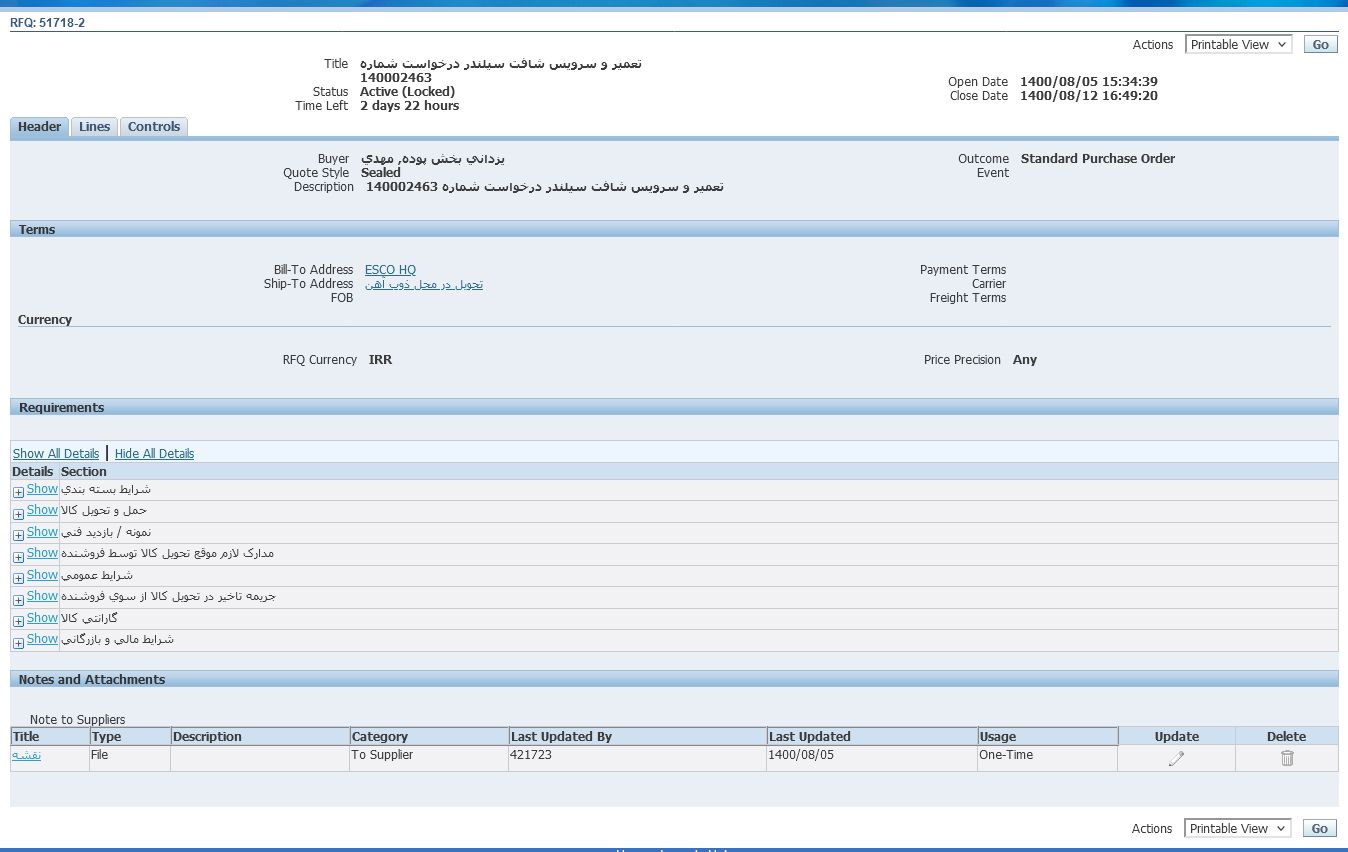Expand plus icon for جریمه تاخیر row

coord(18,599)
